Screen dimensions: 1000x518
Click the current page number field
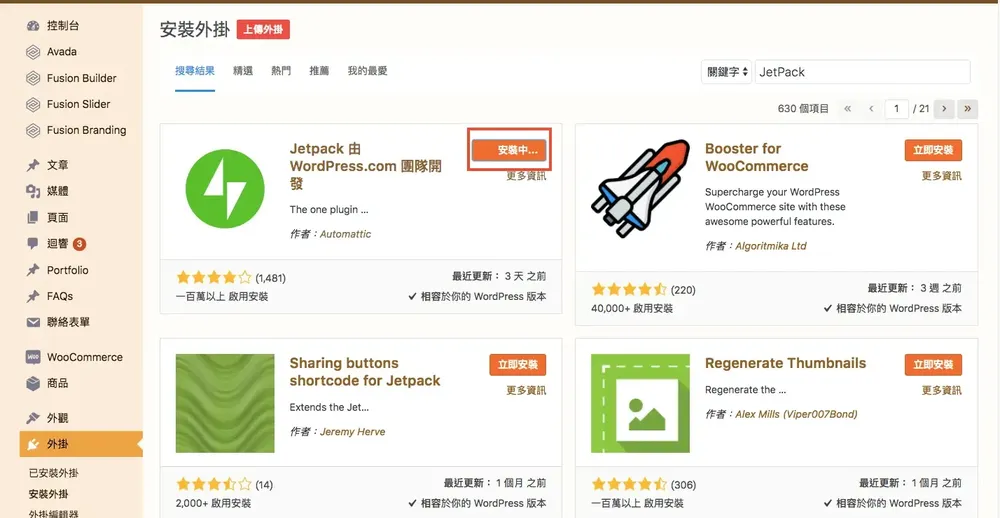coord(897,109)
